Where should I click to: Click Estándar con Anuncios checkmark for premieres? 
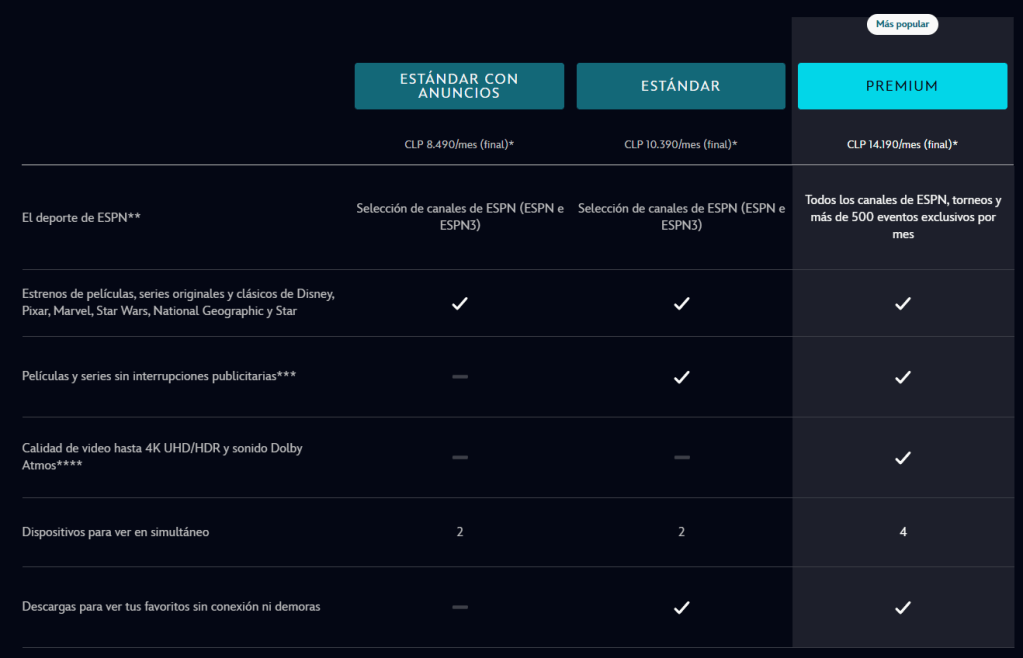point(460,303)
